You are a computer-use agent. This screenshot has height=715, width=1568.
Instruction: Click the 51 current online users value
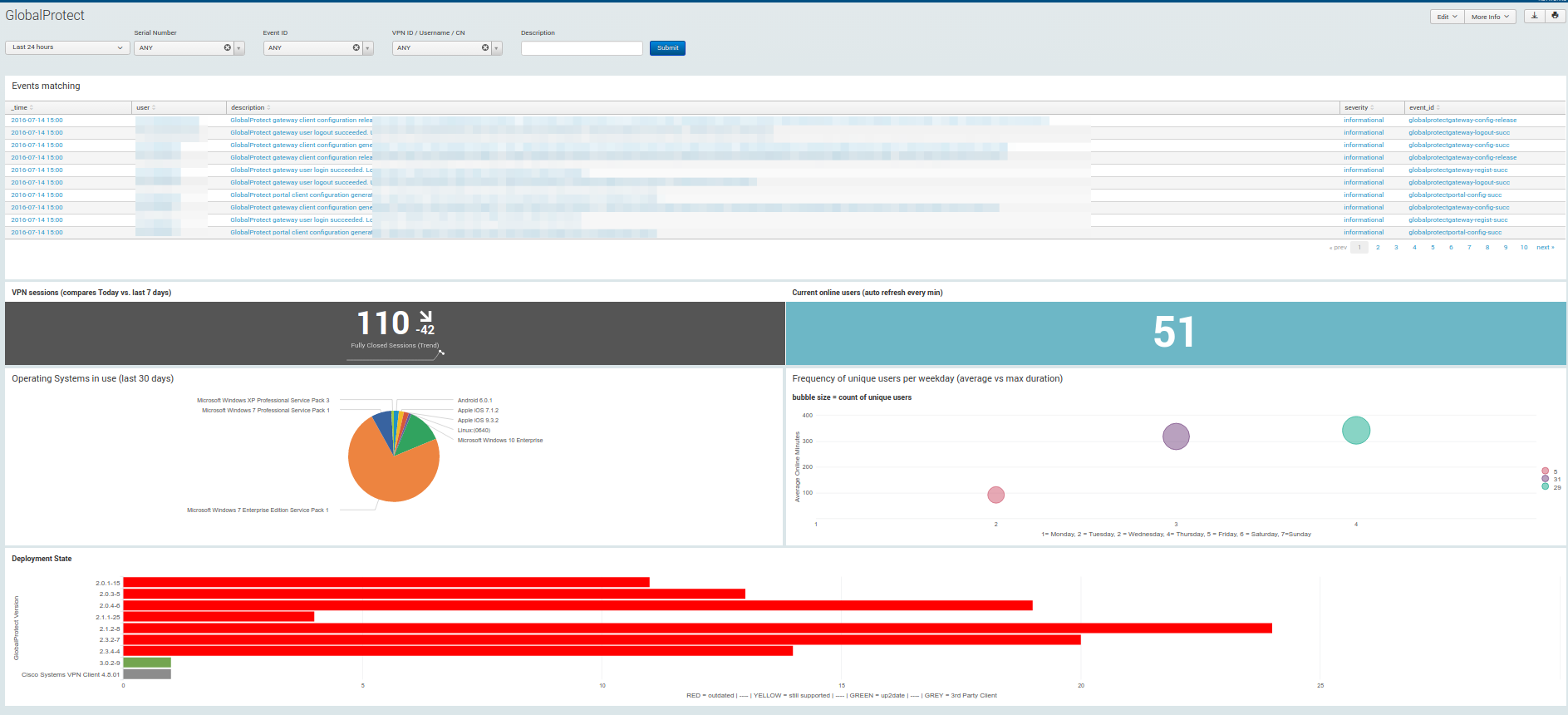tap(1174, 333)
